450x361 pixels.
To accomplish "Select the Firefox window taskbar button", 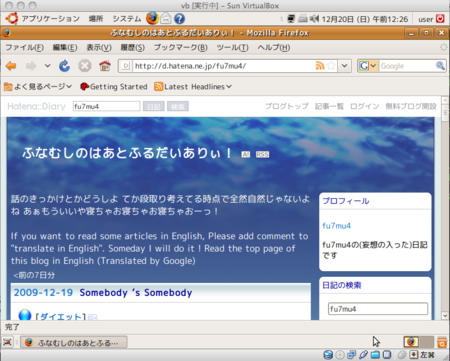I will pos(74,342).
